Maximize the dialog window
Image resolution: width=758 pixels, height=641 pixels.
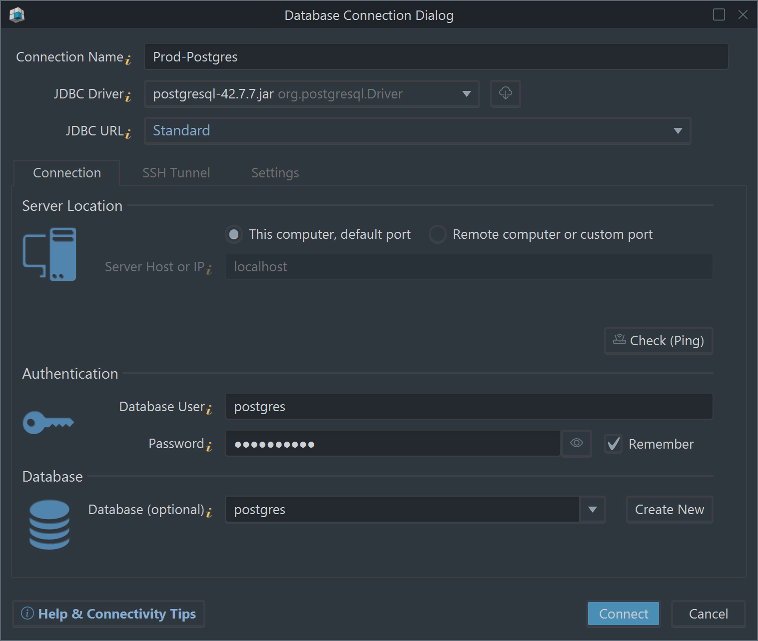click(718, 15)
